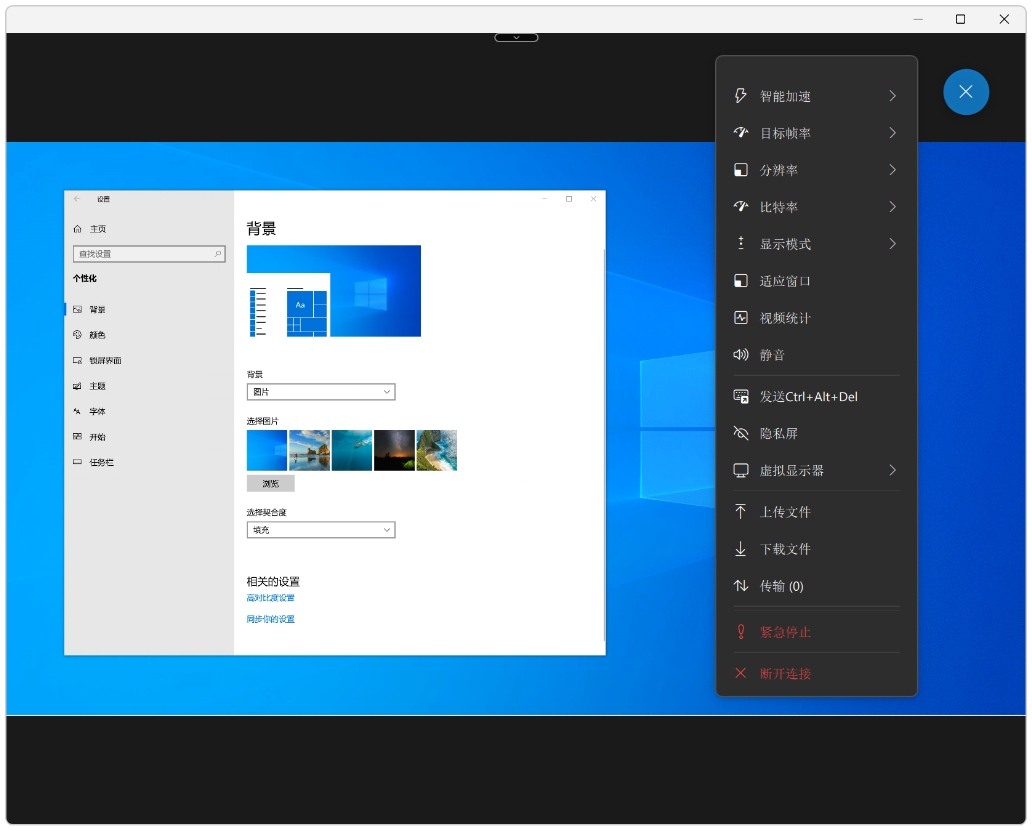Viewport: 1032px width, 831px height.
Task: Toggle 隐私屏 privacy screen entry
Action: (x=816, y=433)
